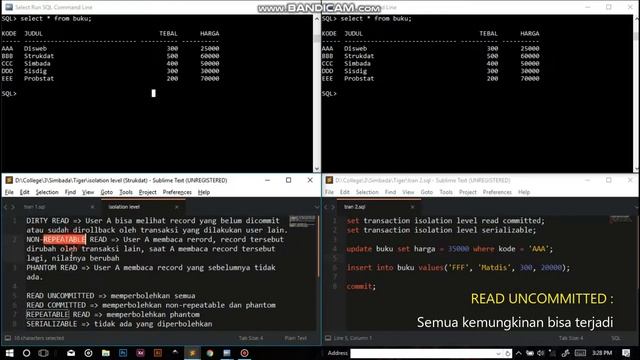Open the Windows Start menu

(x=9, y=353)
